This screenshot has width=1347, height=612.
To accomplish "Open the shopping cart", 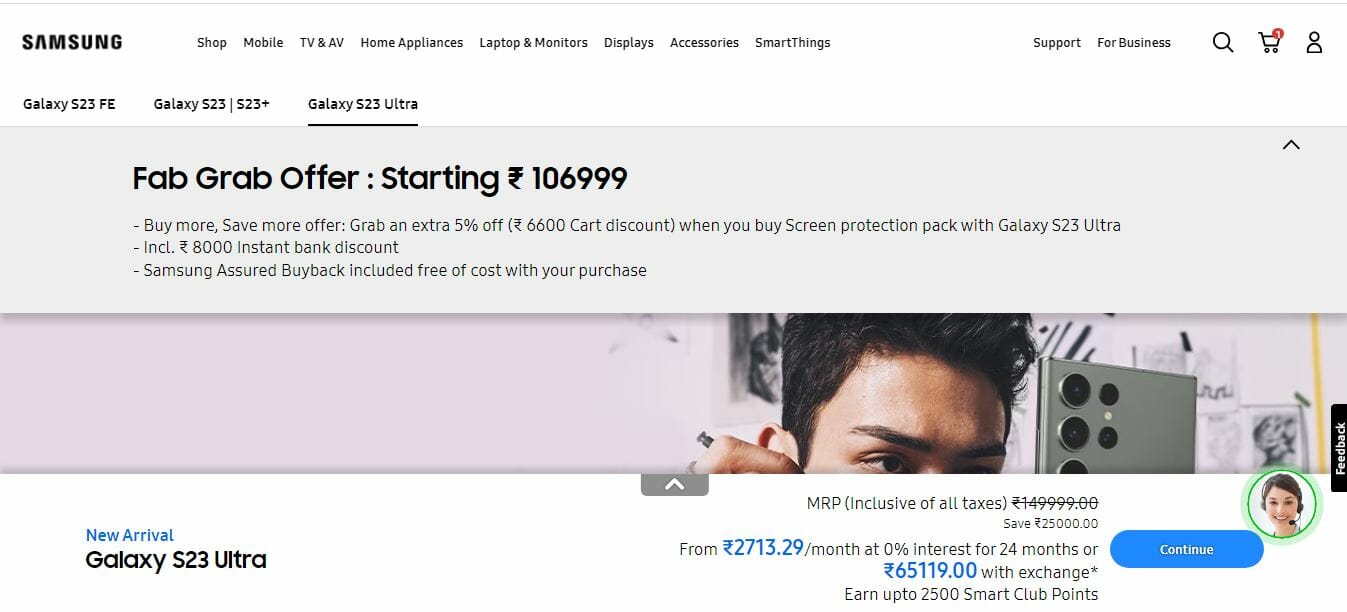I will pyautogui.click(x=1270, y=42).
